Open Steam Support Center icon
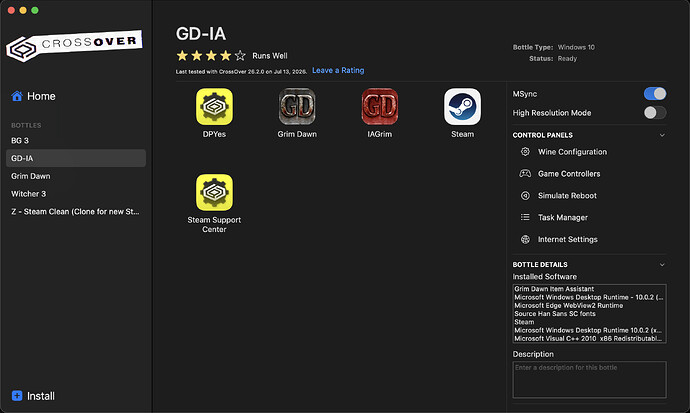This screenshot has height=413, width=690. (x=214, y=192)
